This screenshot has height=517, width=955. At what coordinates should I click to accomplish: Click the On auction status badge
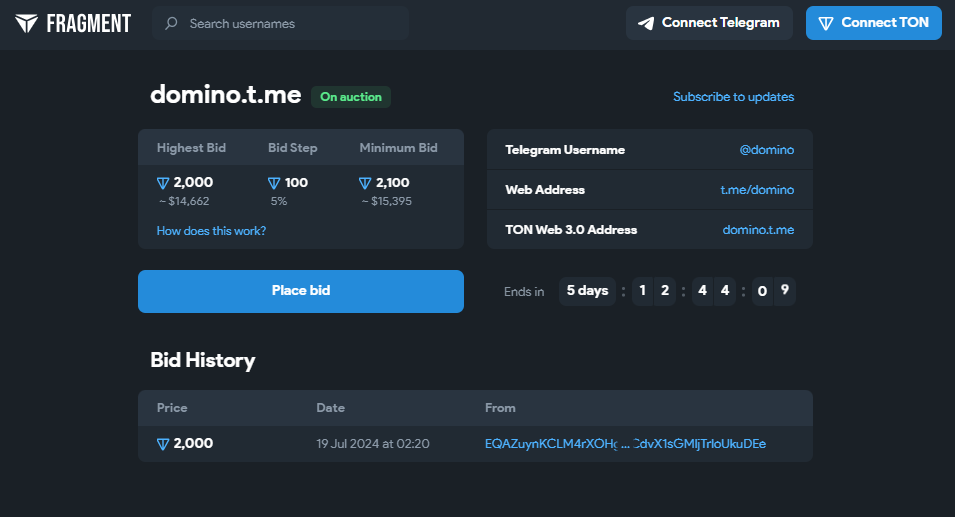tap(351, 97)
